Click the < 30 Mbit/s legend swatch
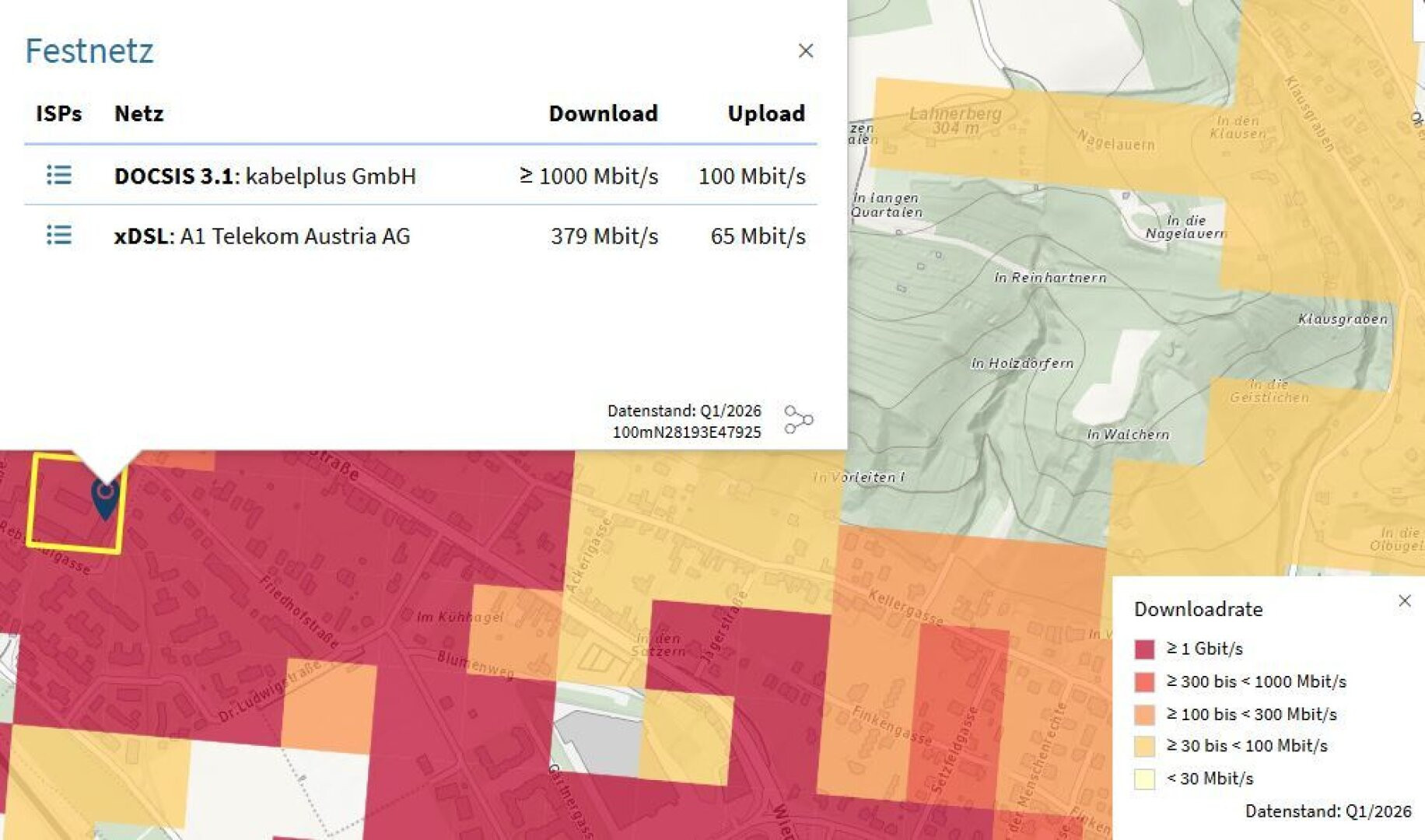Image resolution: width=1425 pixels, height=840 pixels. [x=1144, y=779]
